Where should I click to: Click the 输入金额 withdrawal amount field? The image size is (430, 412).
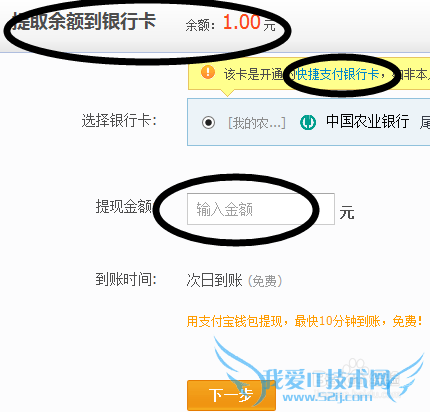tap(261, 209)
